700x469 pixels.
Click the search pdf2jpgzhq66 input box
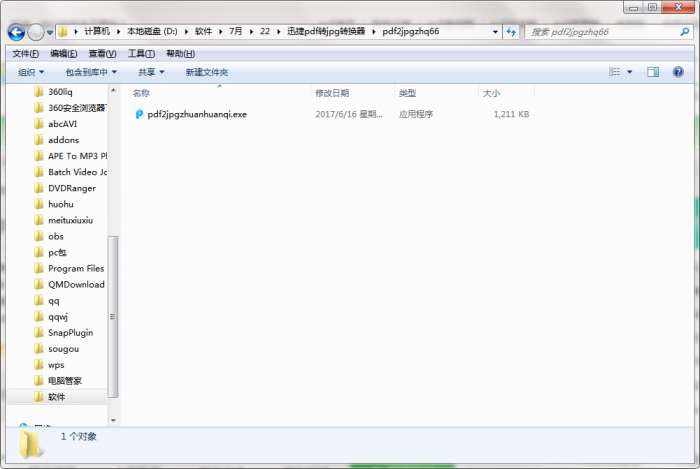[603, 32]
